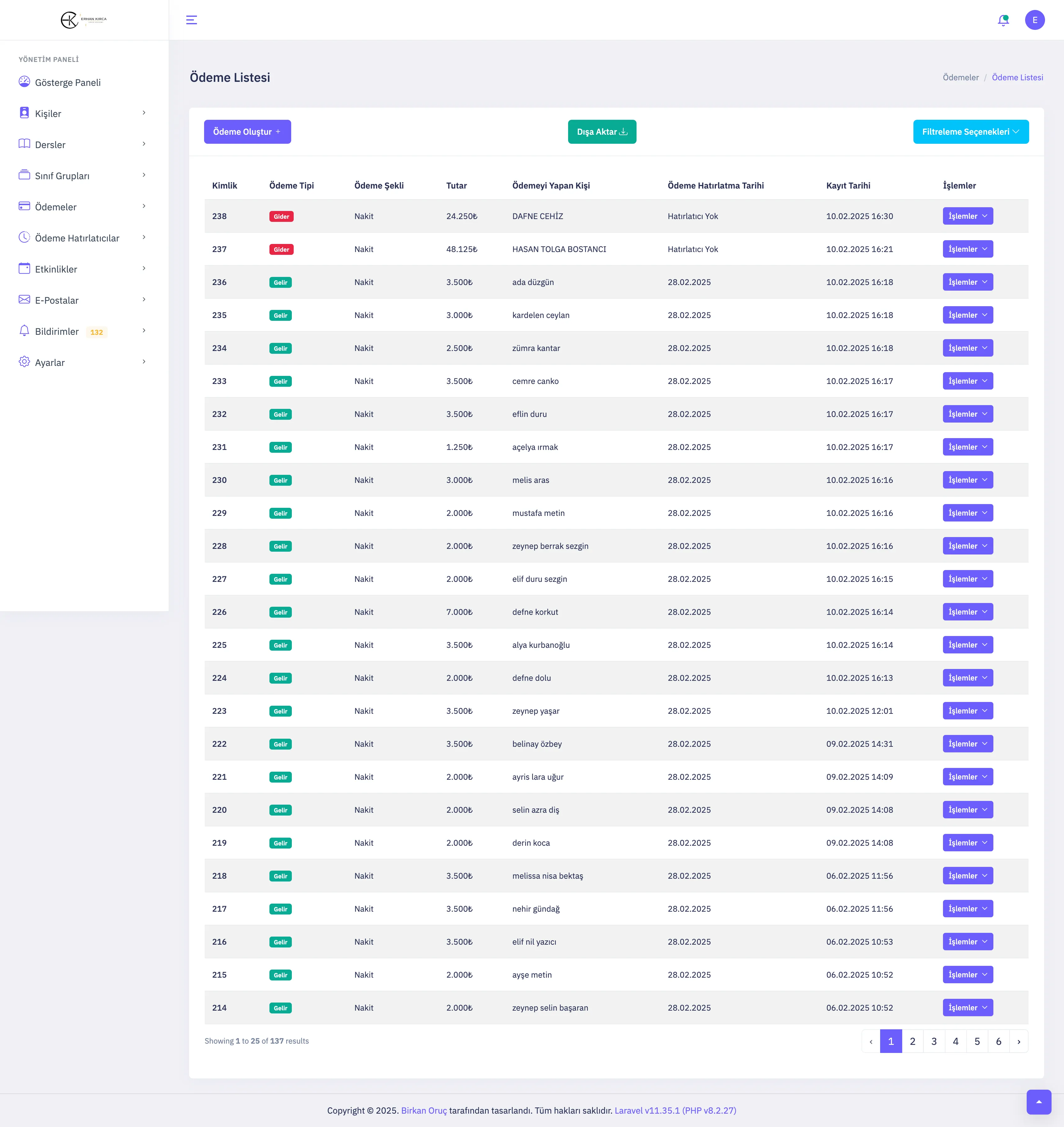Click the Gösterge Paneli dashboard icon

point(24,82)
